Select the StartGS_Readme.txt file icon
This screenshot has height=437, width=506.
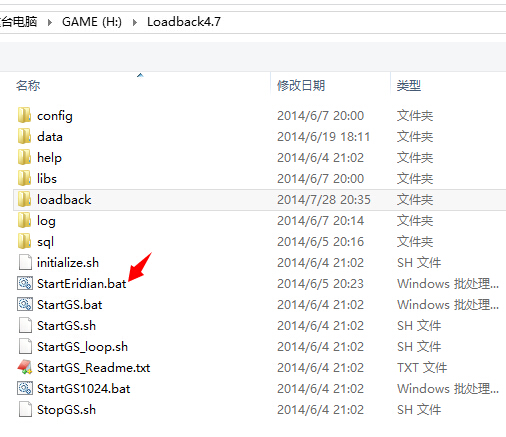coord(25,367)
